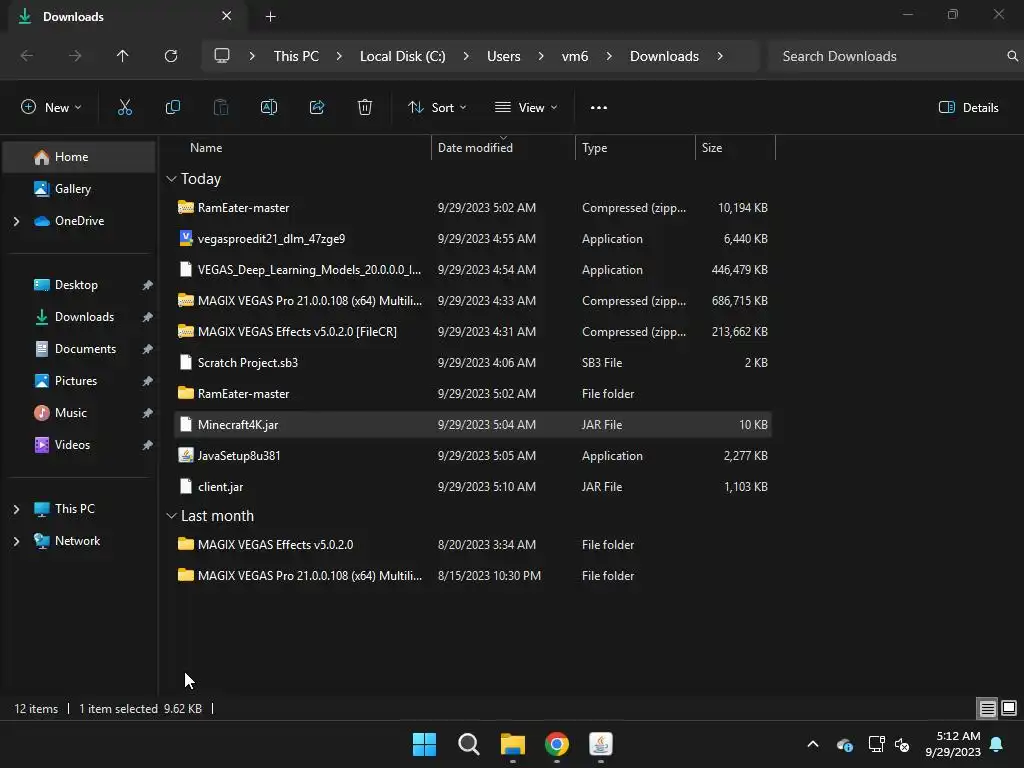This screenshot has height=768, width=1024.
Task: Toggle the Details pane
Action: [968, 108]
